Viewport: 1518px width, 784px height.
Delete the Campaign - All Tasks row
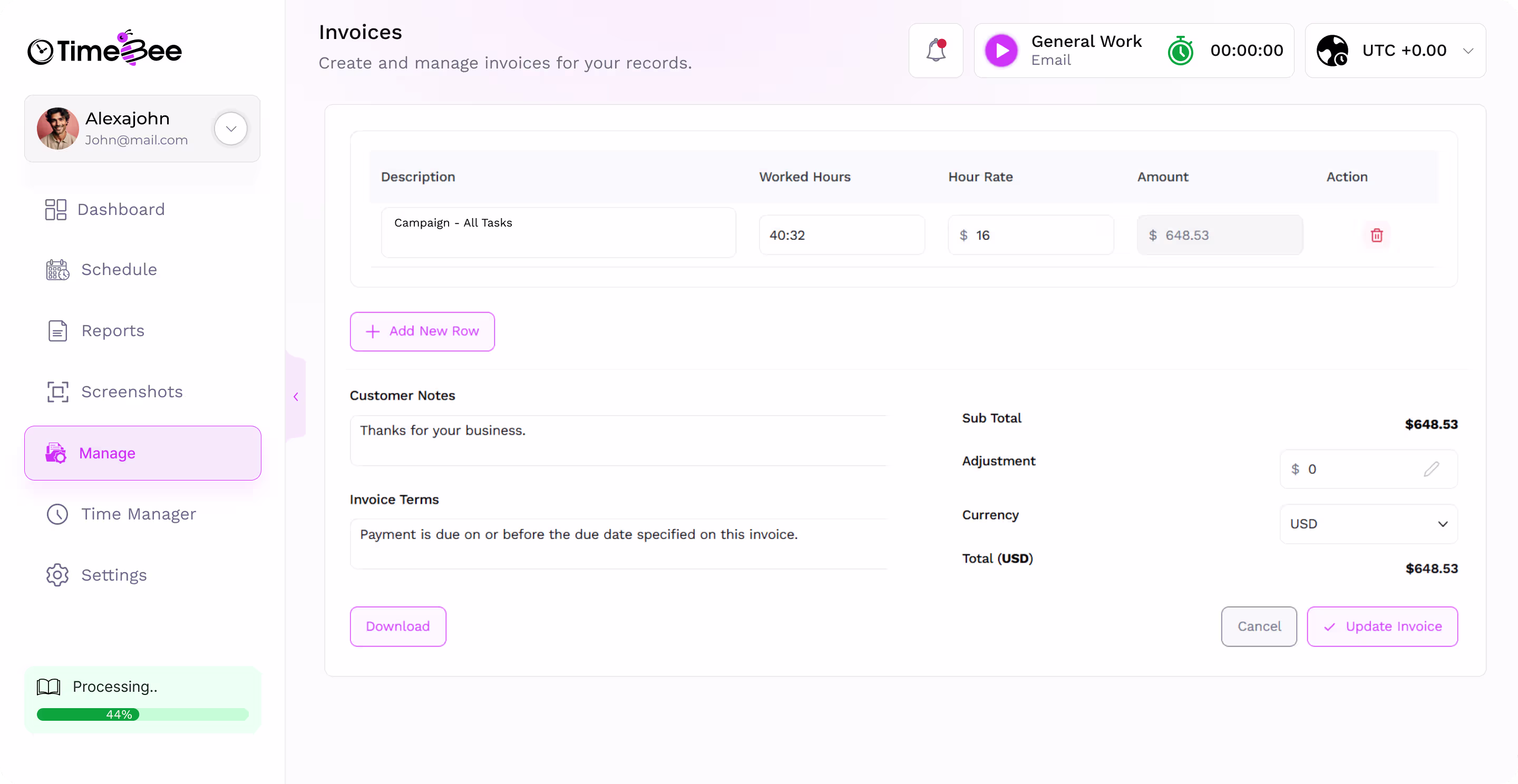click(x=1377, y=235)
